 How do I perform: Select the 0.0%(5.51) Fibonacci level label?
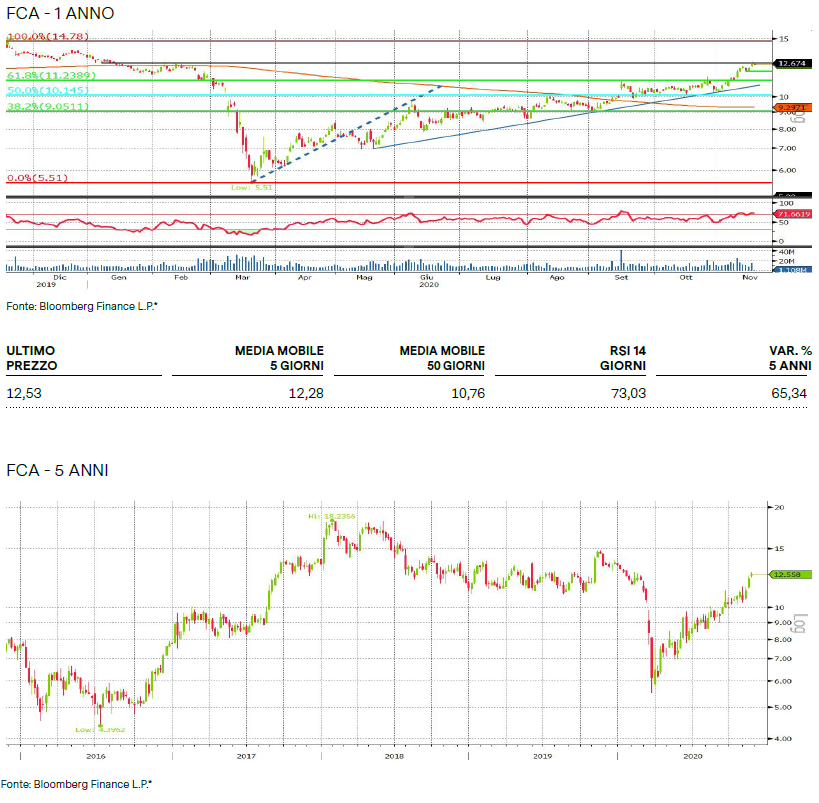37,178
